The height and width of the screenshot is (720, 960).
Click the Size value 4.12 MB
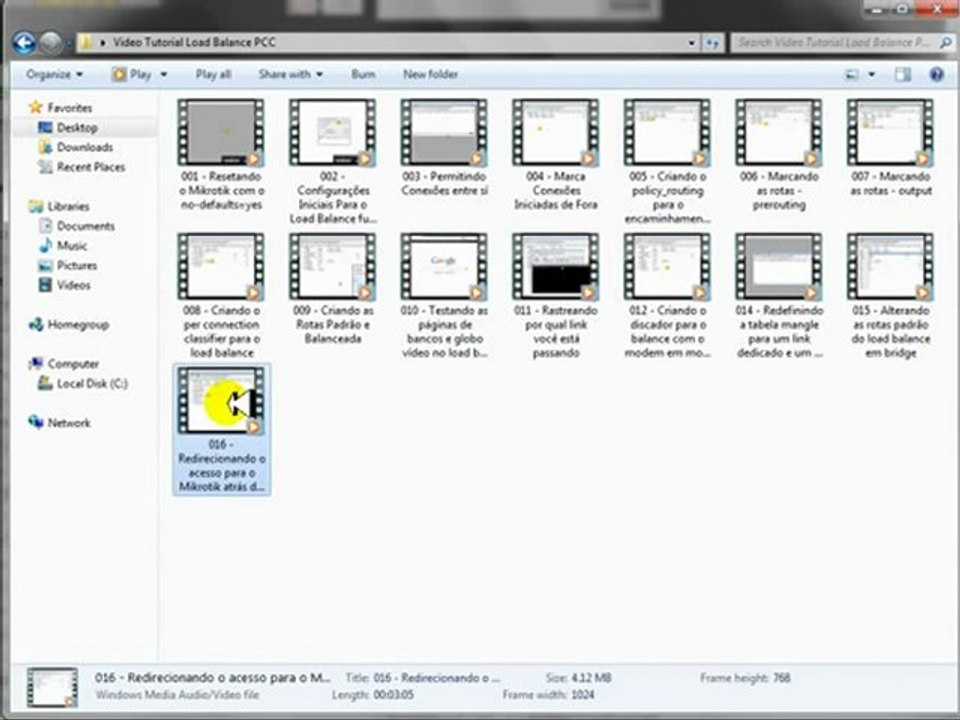click(590, 678)
